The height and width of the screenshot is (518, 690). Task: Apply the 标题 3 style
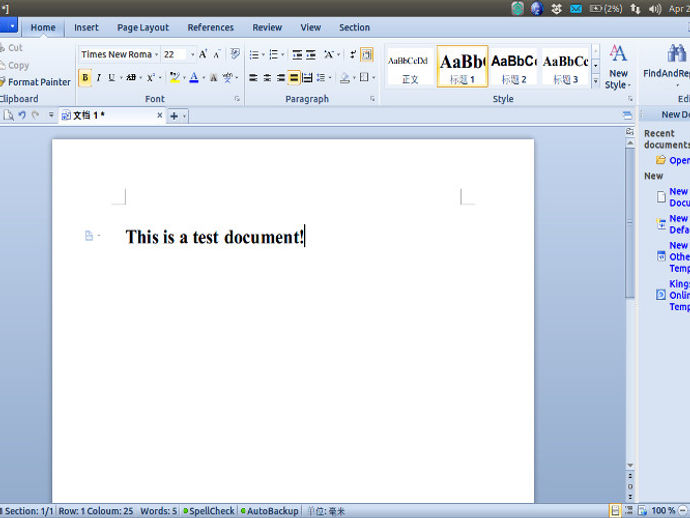click(565, 67)
